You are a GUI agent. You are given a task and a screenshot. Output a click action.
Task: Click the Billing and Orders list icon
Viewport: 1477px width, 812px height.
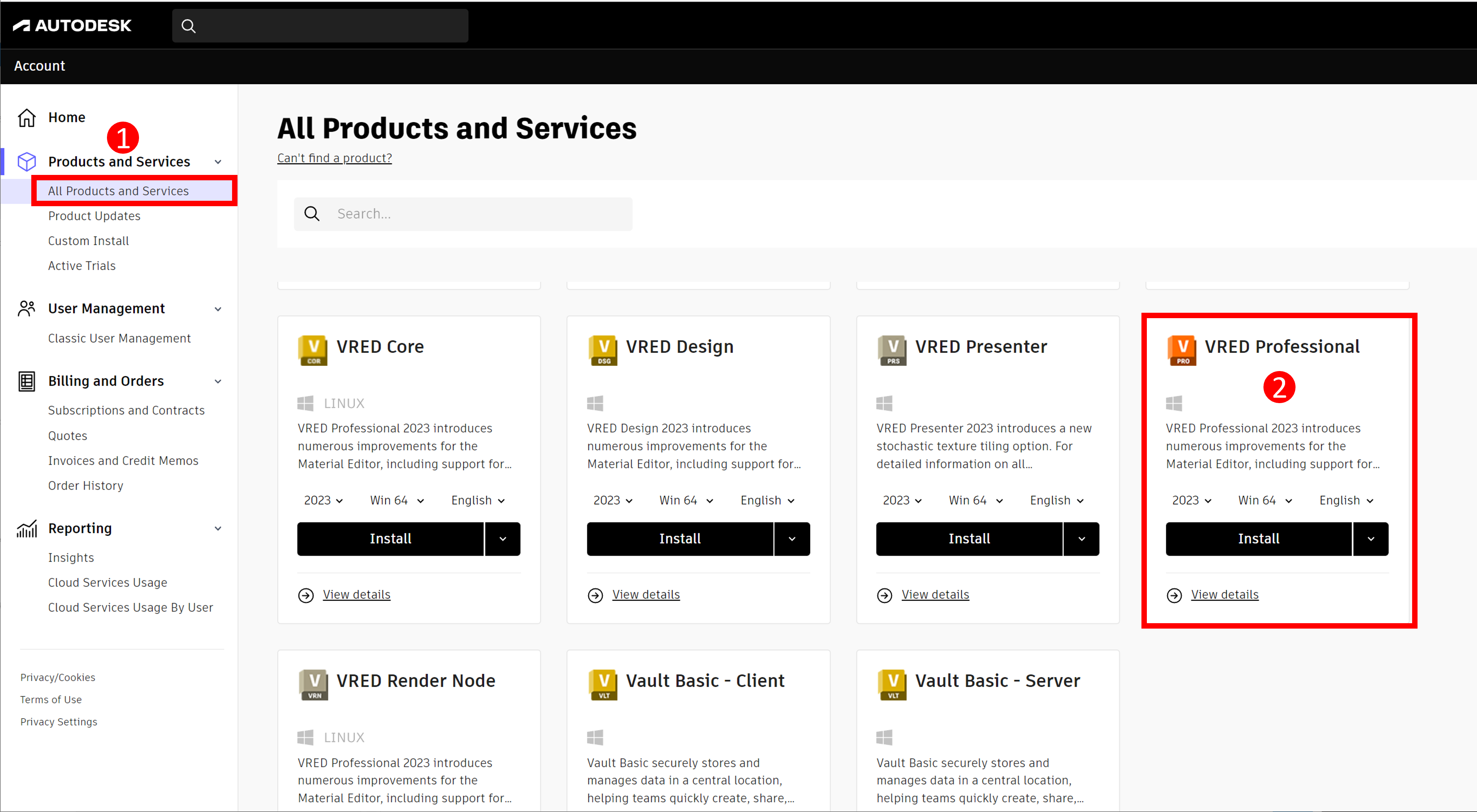pos(26,381)
